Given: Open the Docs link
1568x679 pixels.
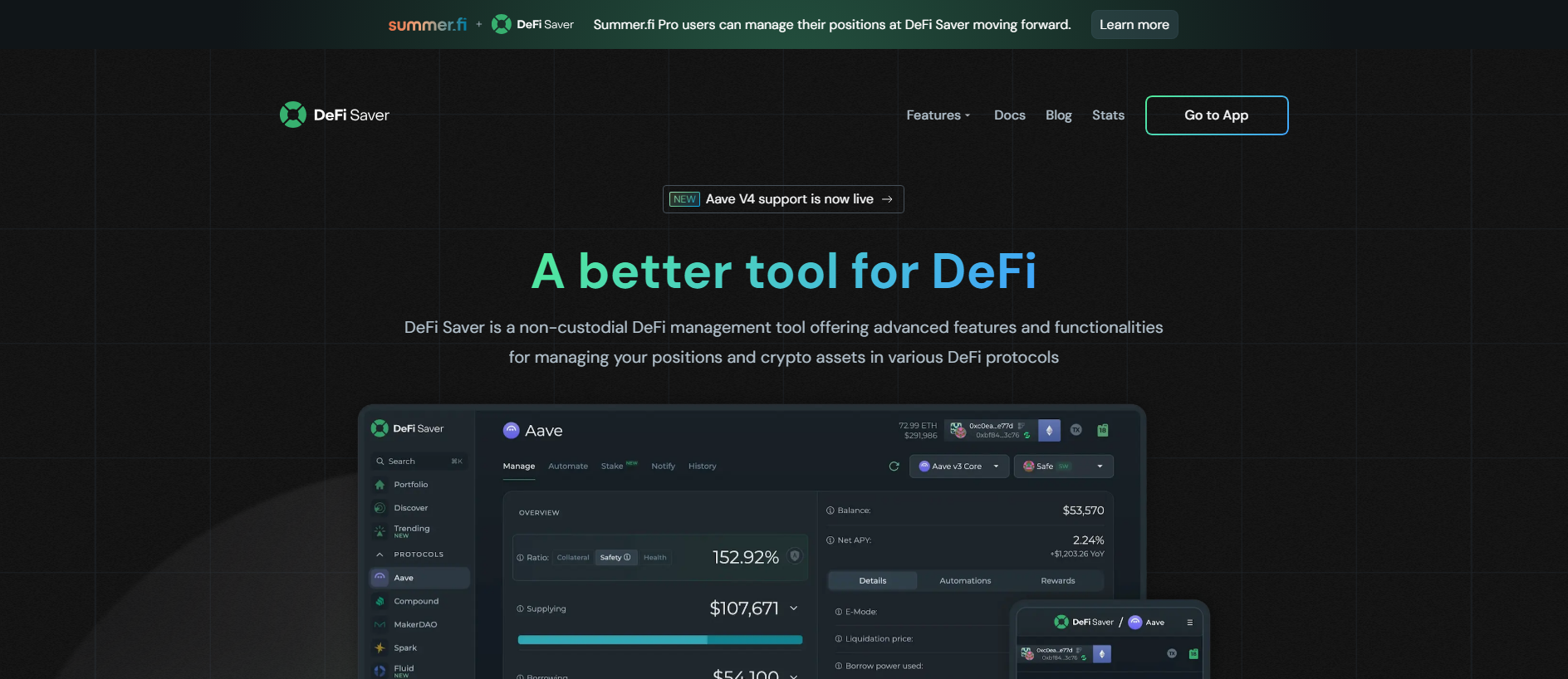Looking at the screenshot, I should coord(1010,115).
